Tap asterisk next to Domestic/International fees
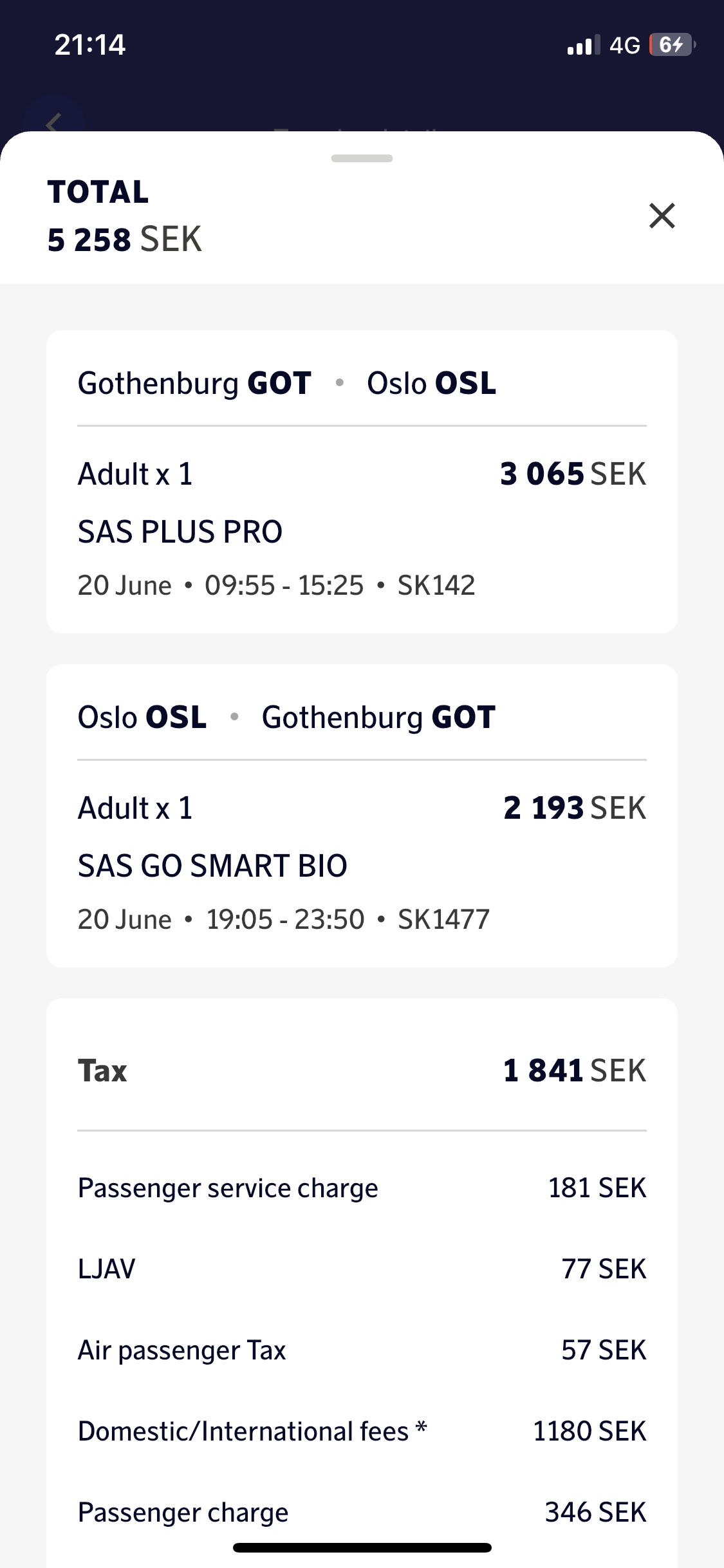Image resolution: width=724 pixels, height=1568 pixels. 422,1428
